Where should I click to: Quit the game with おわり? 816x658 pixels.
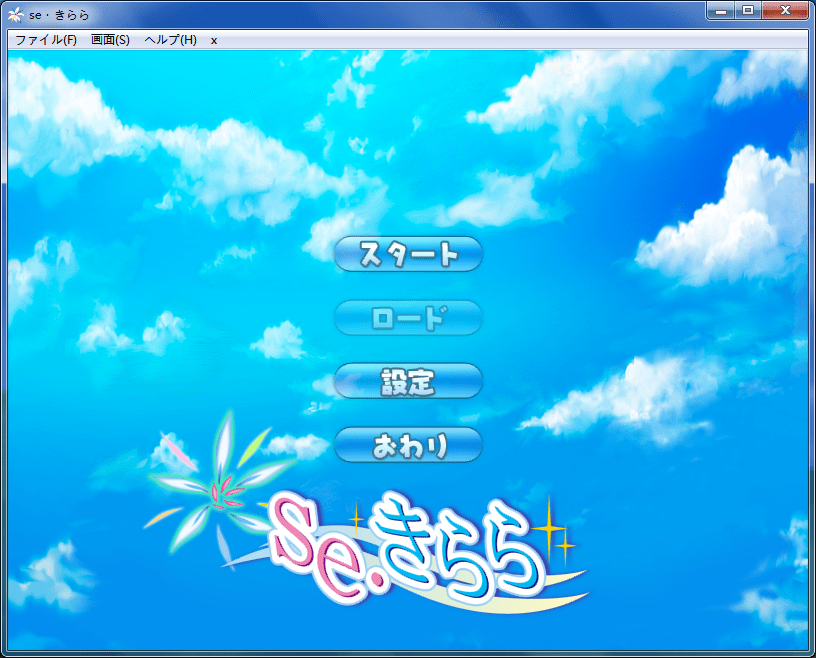click(x=408, y=445)
